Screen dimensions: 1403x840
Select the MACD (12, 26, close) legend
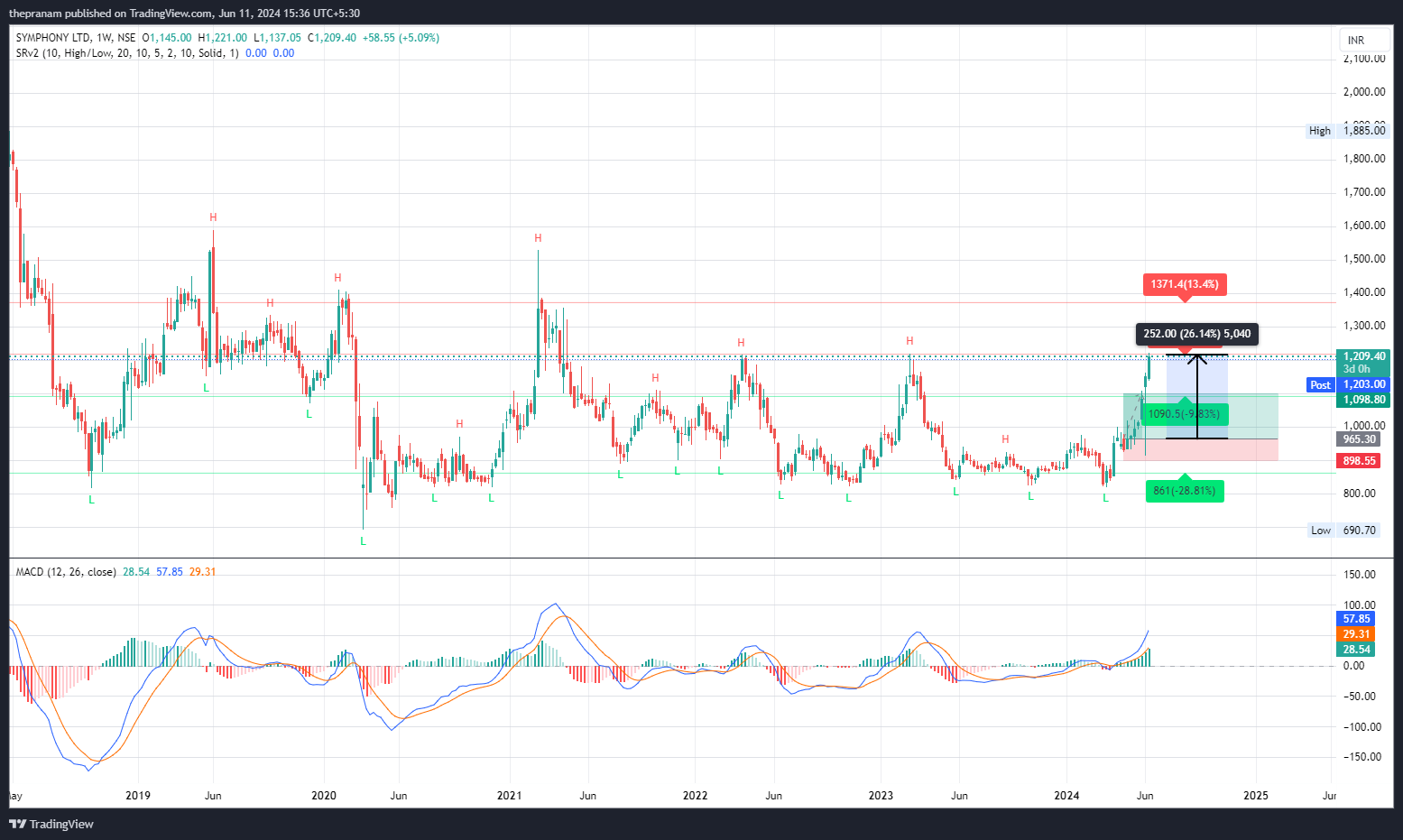(x=66, y=572)
